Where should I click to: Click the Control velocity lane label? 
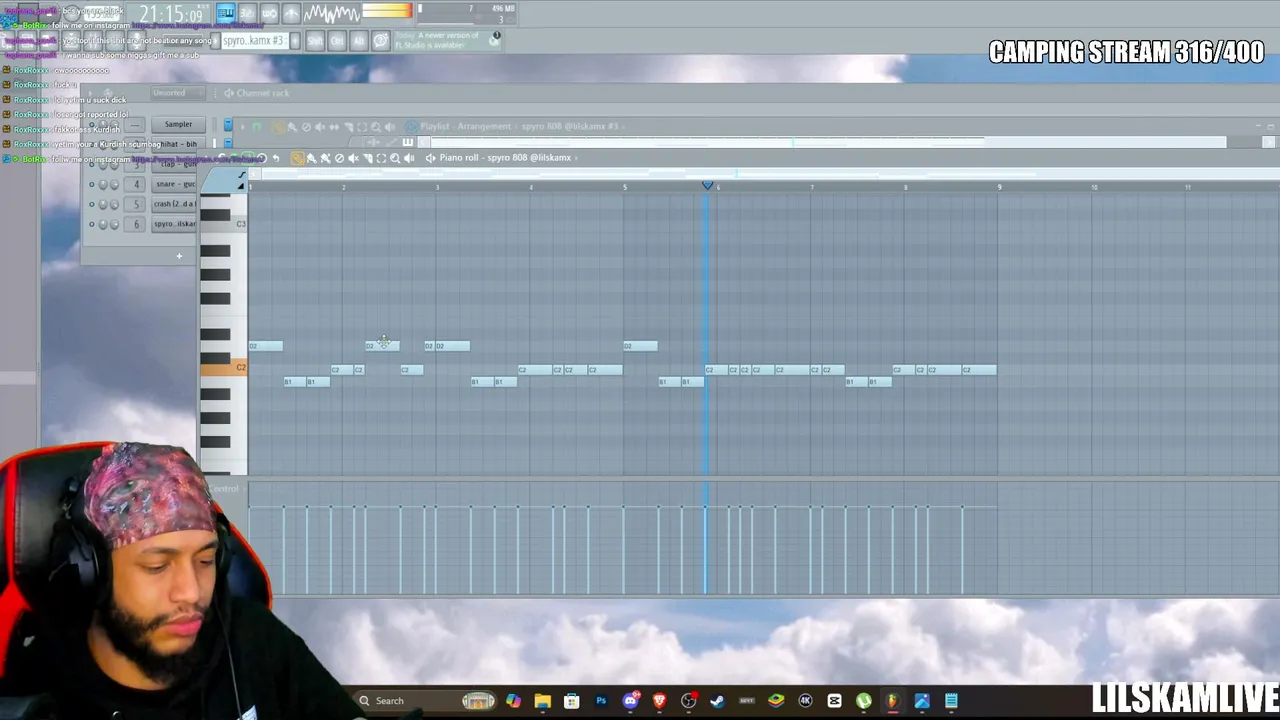(224, 489)
